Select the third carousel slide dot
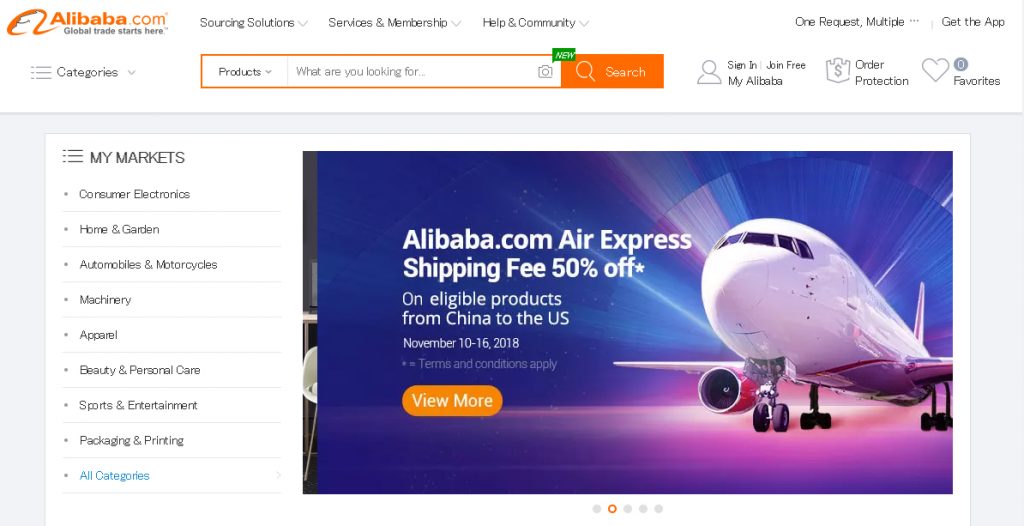Screen dimensions: 1024x526 click(x=628, y=508)
